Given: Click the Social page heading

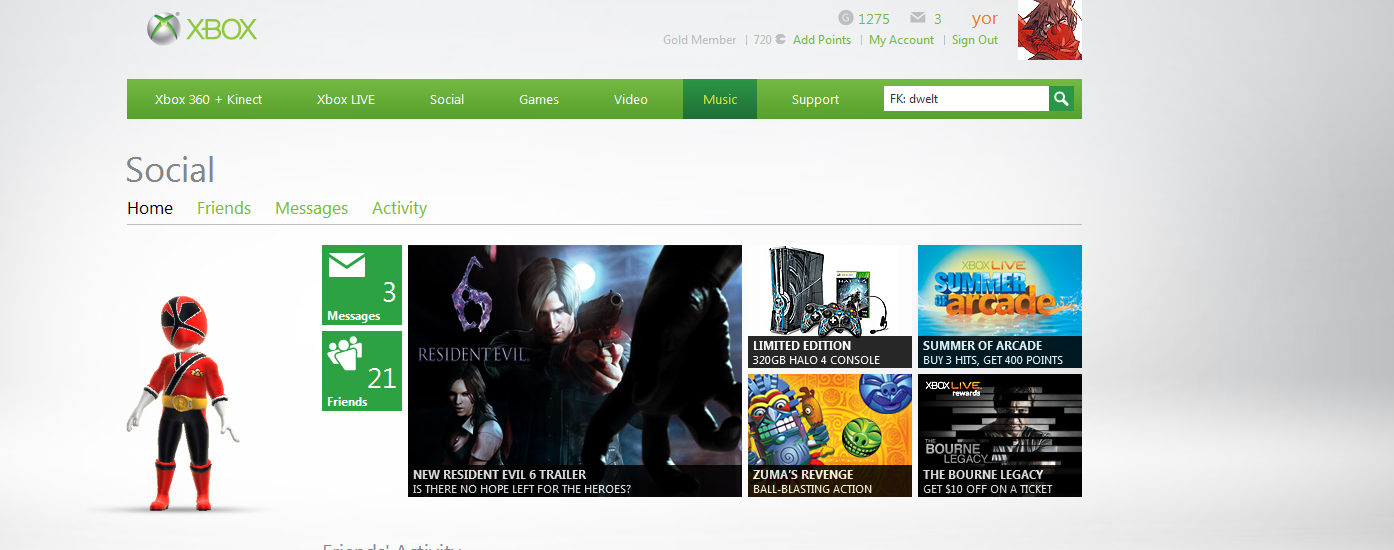Looking at the screenshot, I should (170, 170).
